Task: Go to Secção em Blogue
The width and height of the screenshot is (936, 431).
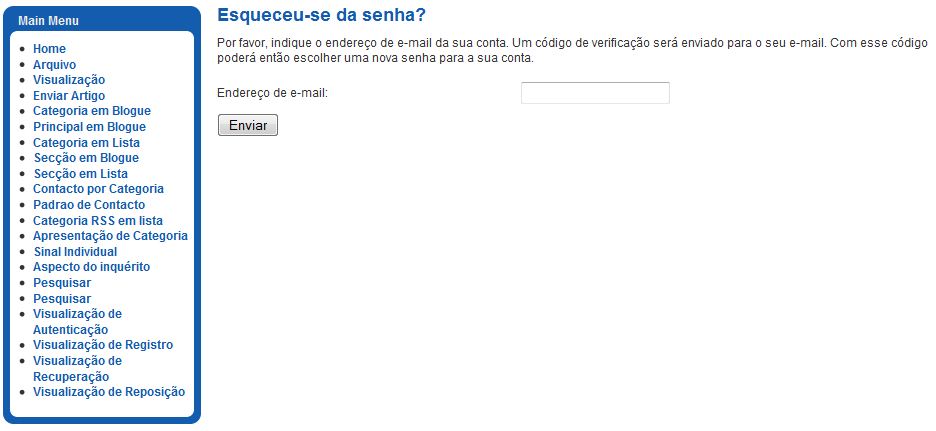Action: (87, 158)
